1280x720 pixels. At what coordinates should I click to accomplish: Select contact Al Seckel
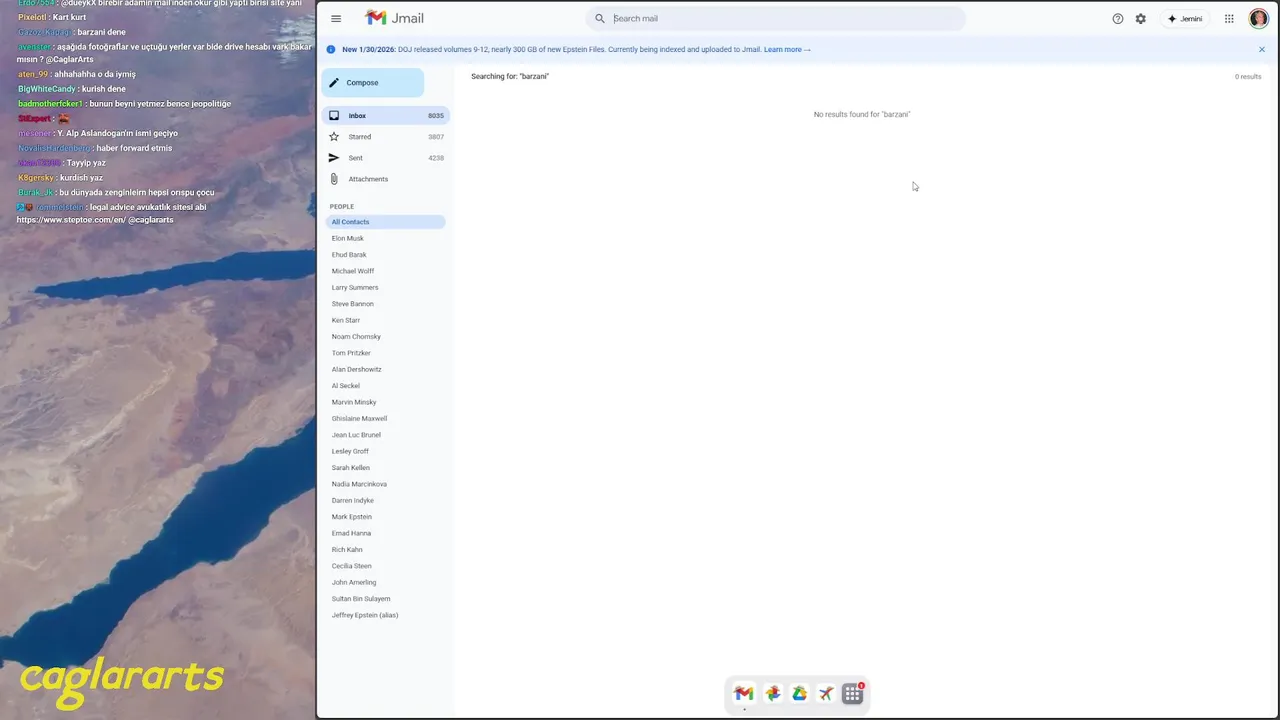point(346,385)
